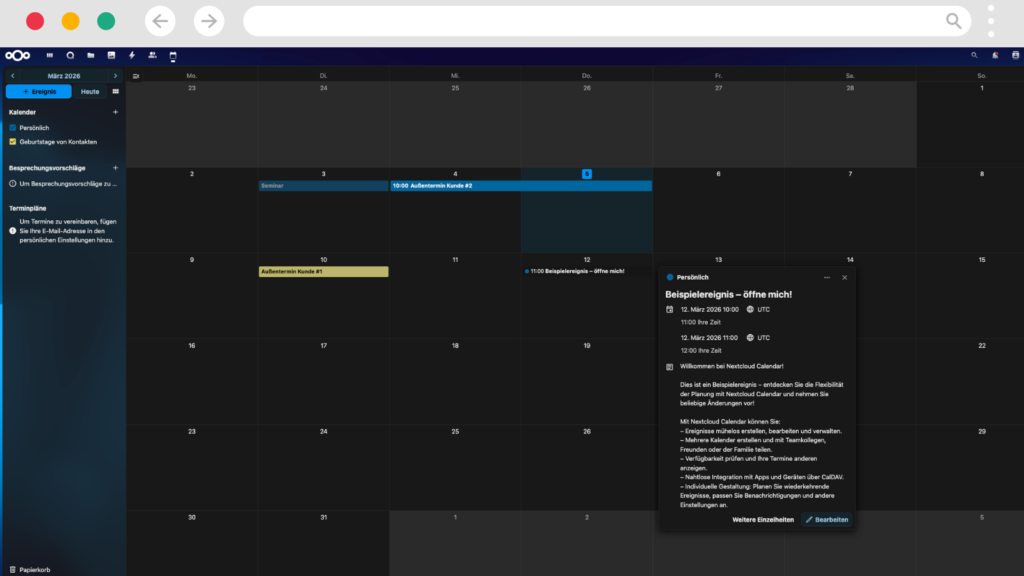Open unified search magnifier in Nextcloud header
Screen dimensions: 1024x576
click(975, 55)
